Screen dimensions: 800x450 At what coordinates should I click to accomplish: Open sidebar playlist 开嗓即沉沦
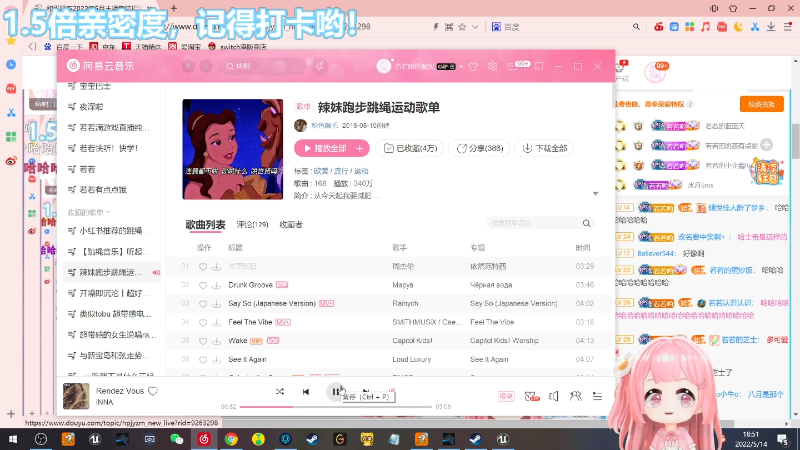[x=112, y=293]
